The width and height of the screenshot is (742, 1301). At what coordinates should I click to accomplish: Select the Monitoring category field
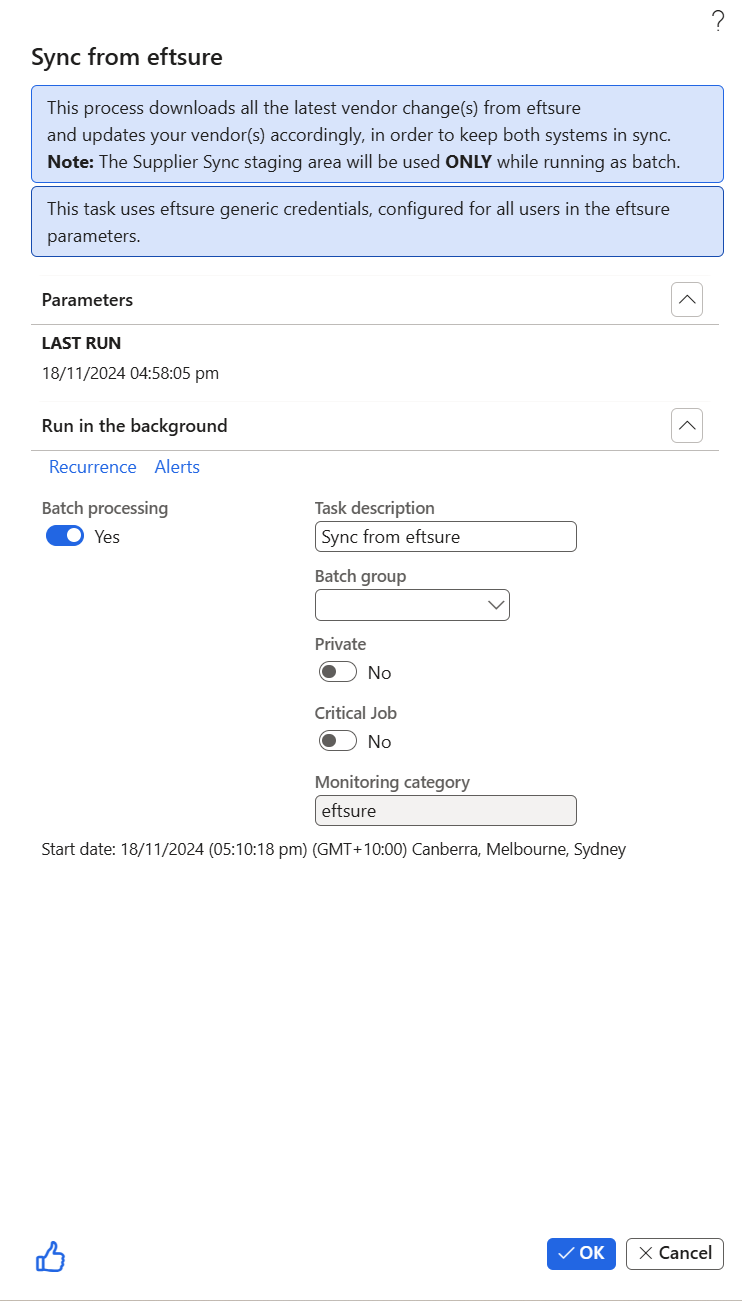446,811
